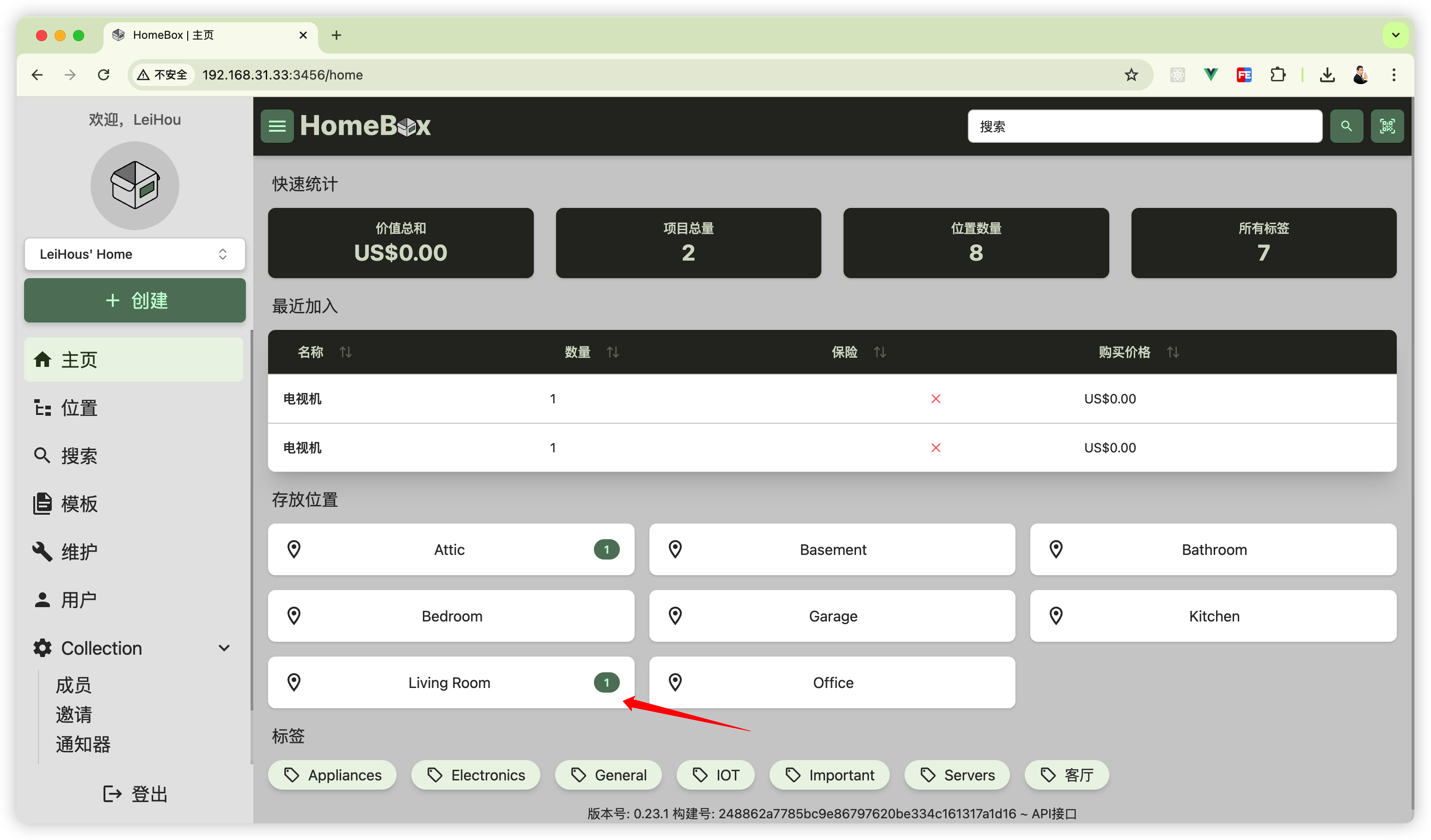Sort table by 名称 column arrows
This screenshot has width=1431, height=840.
coord(345,352)
